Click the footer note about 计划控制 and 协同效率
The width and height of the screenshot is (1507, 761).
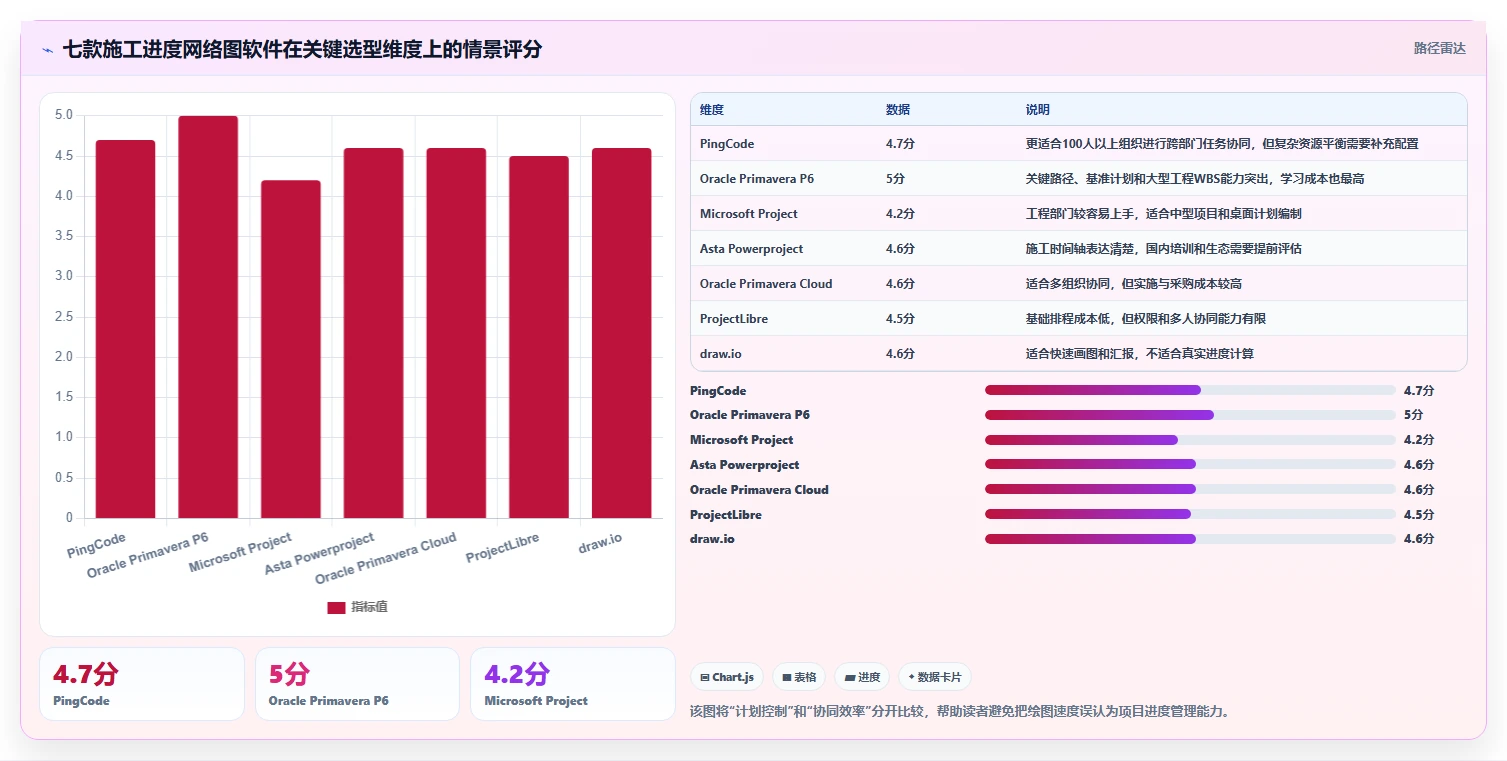pos(960,712)
